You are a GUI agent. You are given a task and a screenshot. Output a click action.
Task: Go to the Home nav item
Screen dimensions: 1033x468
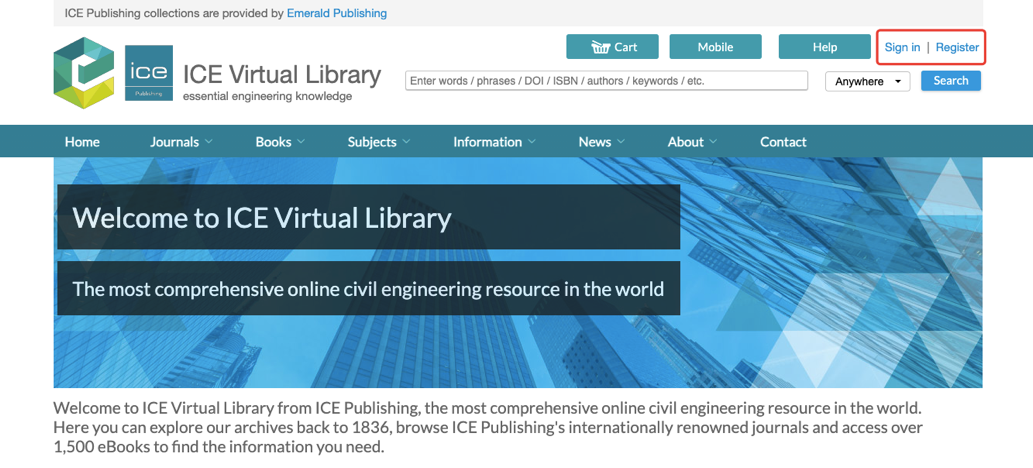click(82, 142)
